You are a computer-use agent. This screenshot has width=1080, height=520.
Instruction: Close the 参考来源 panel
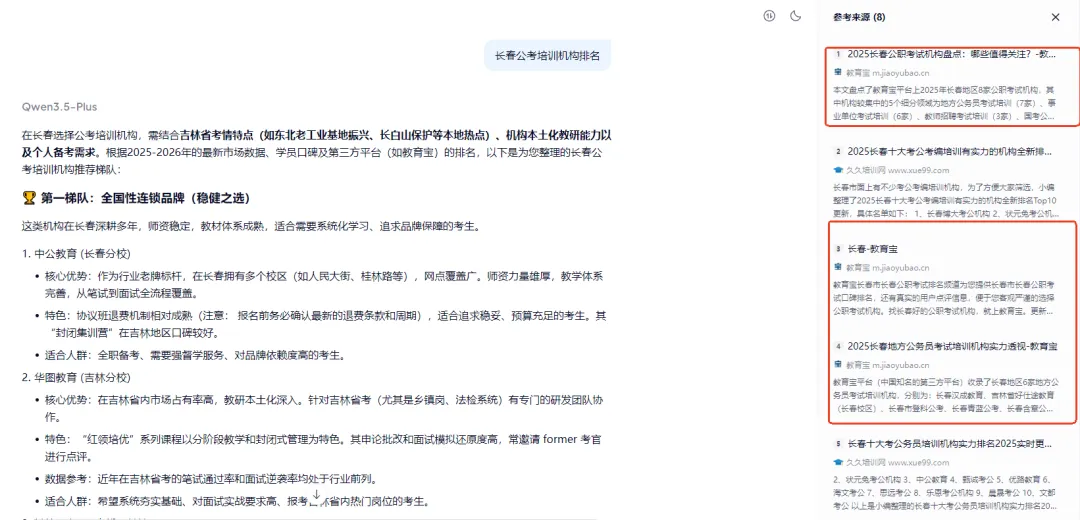click(1055, 17)
